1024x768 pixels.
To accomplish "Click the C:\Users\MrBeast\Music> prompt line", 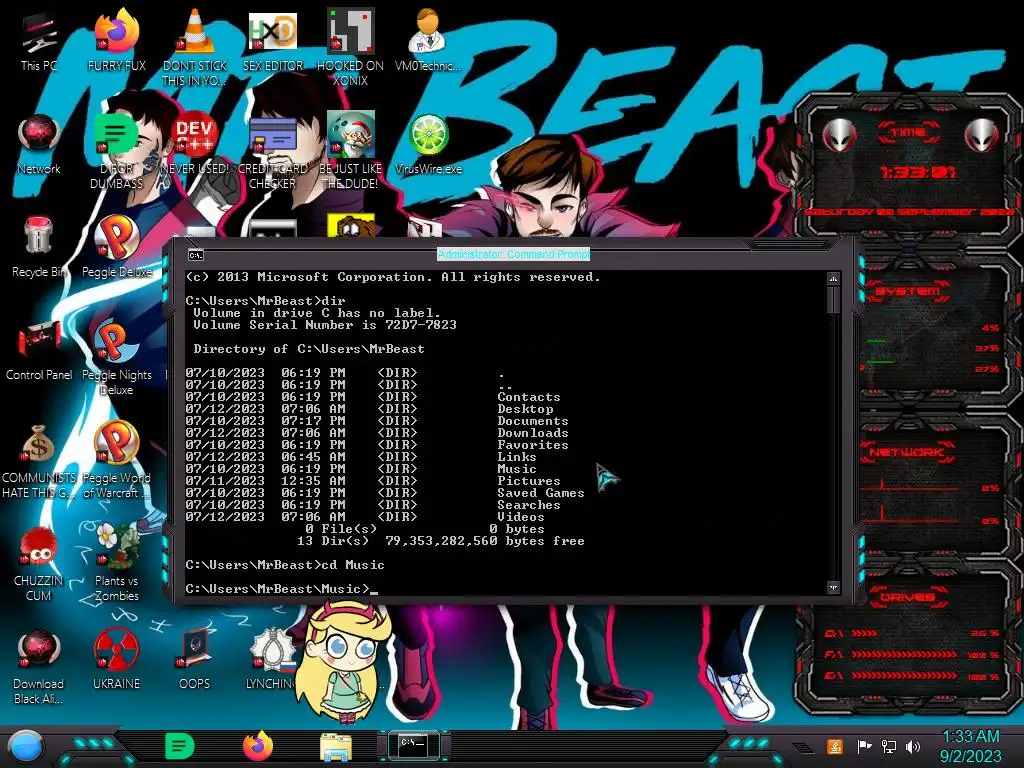I will [281, 589].
